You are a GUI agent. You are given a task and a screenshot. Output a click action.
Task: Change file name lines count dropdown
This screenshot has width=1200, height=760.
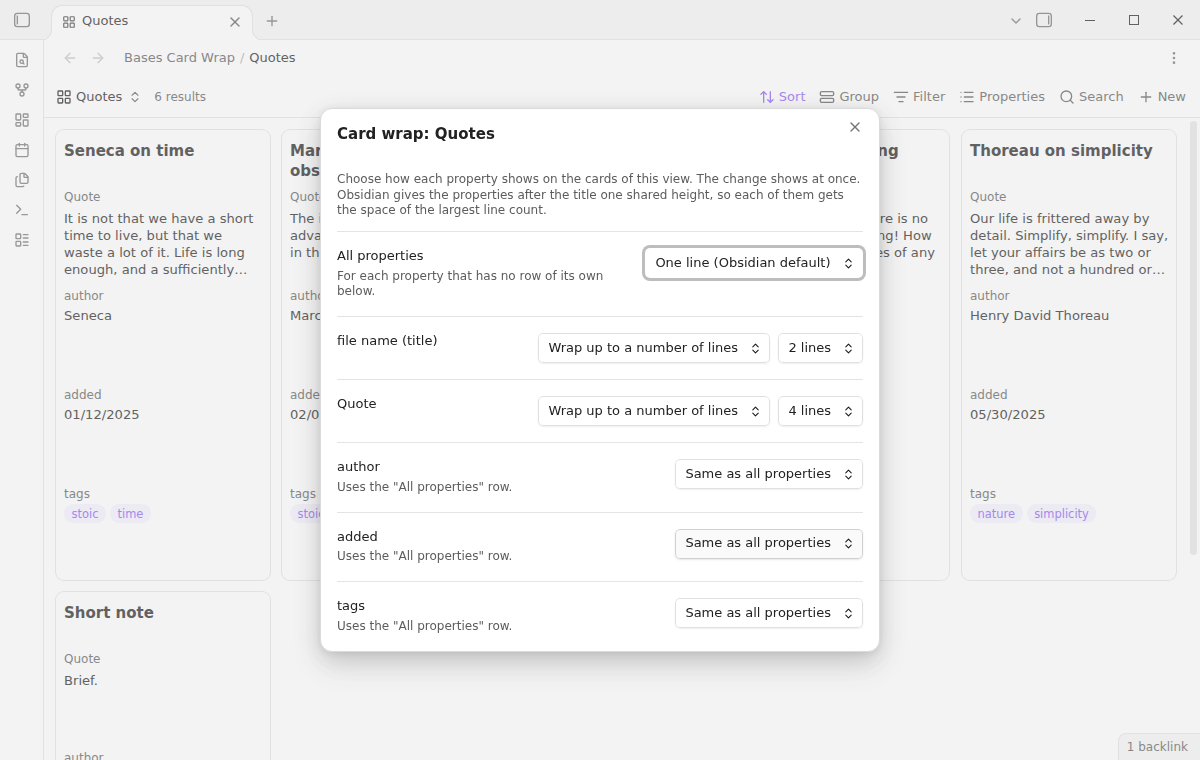(x=820, y=348)
